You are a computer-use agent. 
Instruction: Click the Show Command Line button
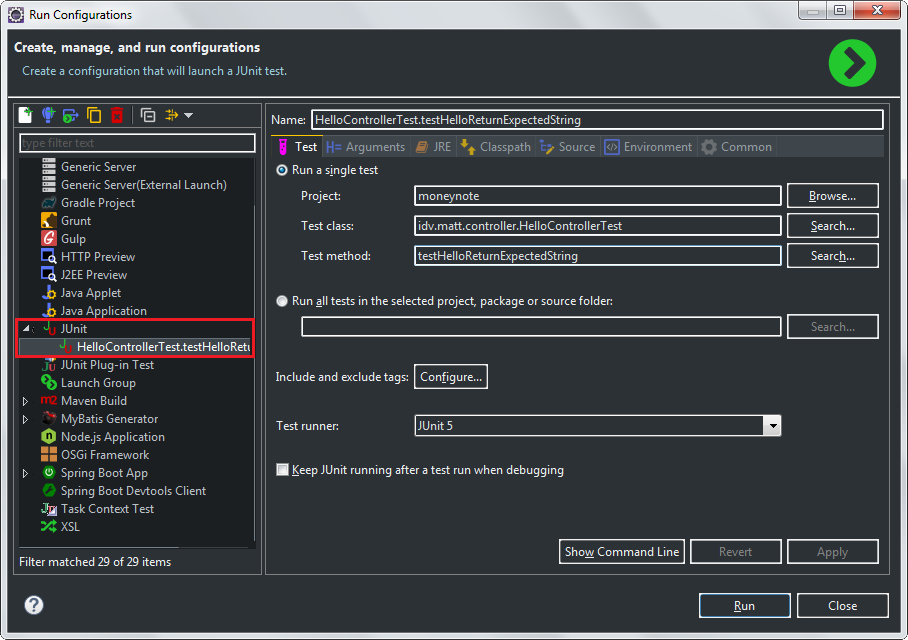click(x=621, y=552)
